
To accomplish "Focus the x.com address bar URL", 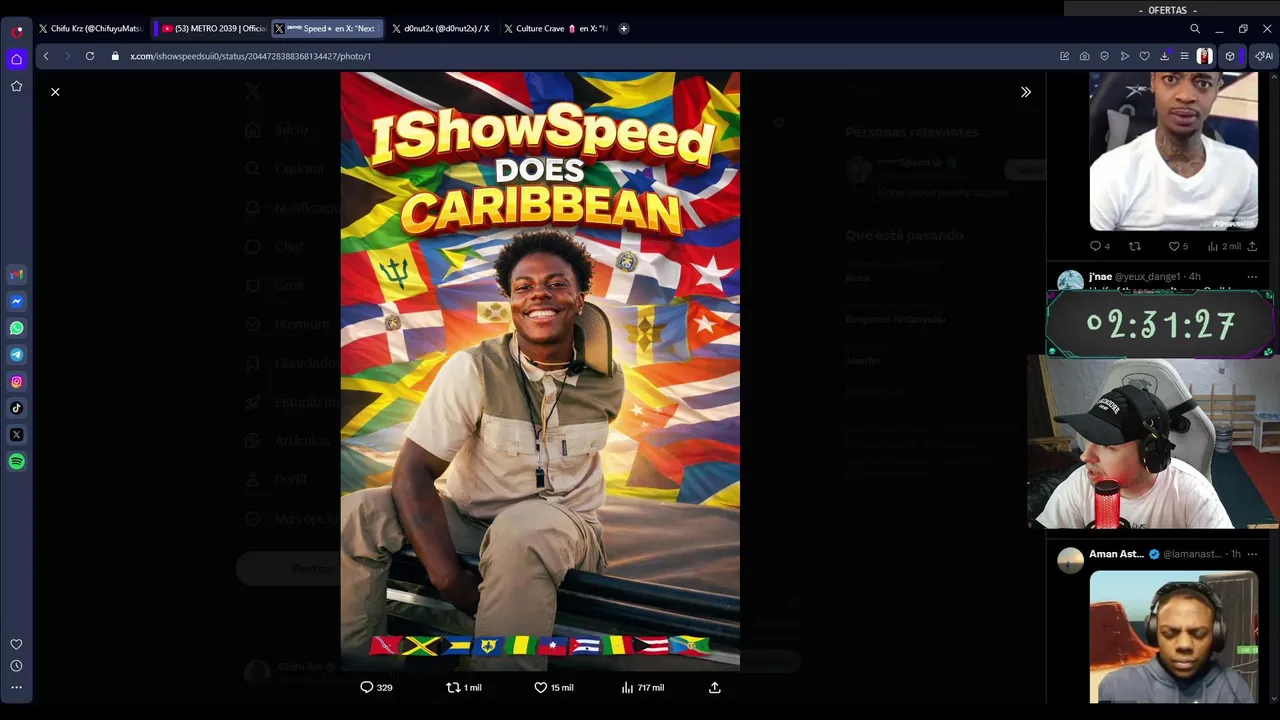I will 250,56.
